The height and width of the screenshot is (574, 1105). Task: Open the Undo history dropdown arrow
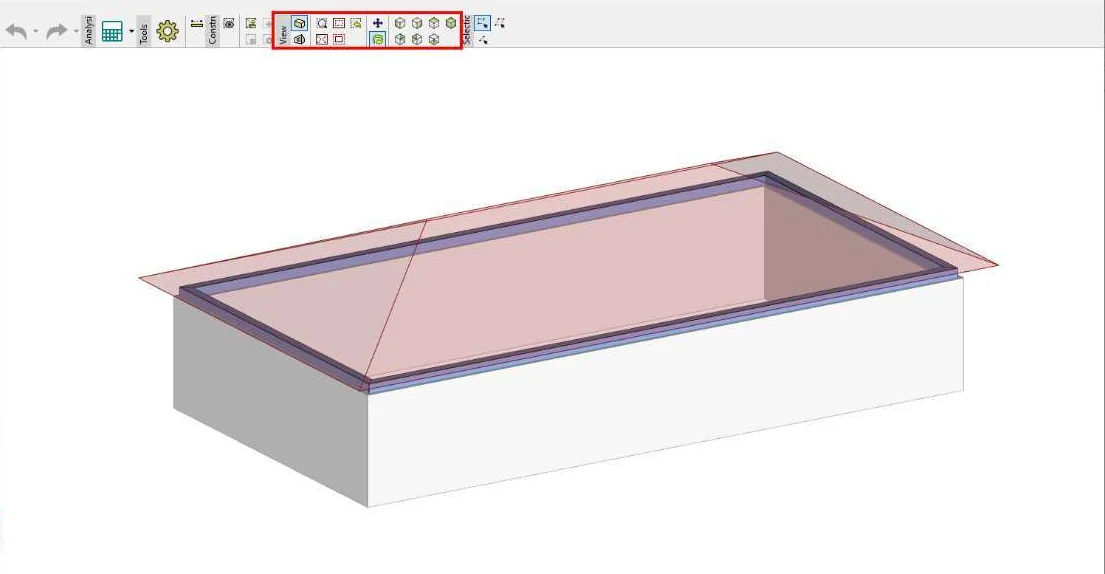coord(36,32)
